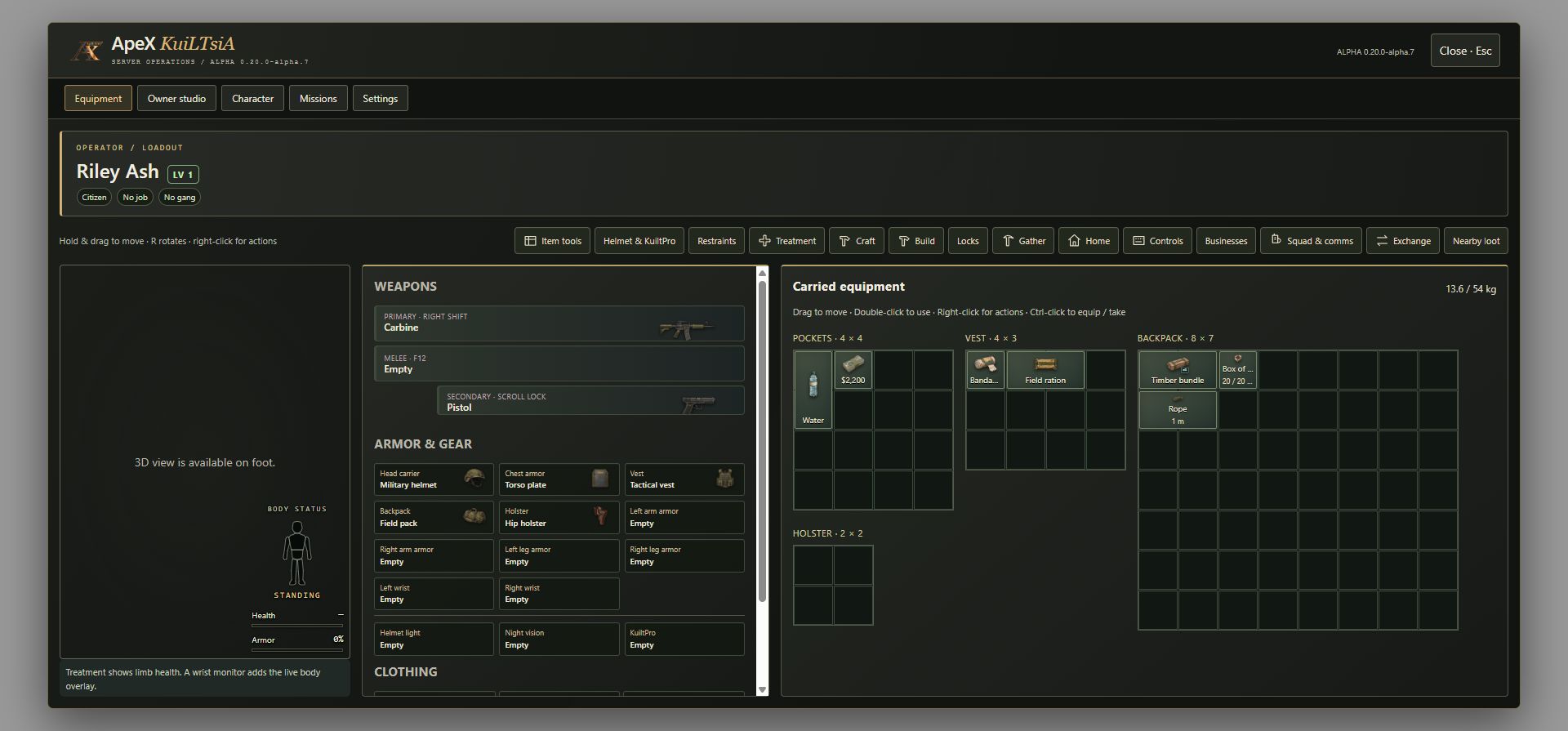Open the Exchange panel
1568x731 pixels.
tap(1403, 241)
